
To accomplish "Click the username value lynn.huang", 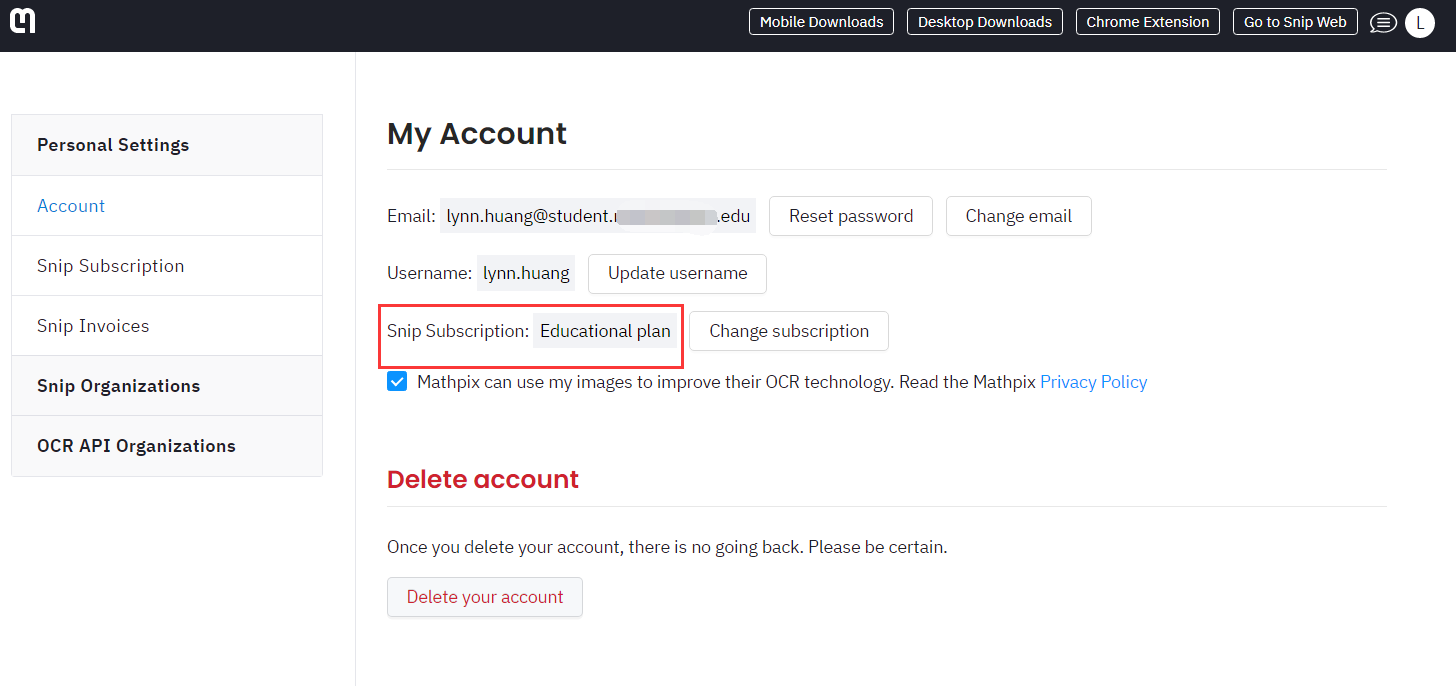I will tap(526, 273).
